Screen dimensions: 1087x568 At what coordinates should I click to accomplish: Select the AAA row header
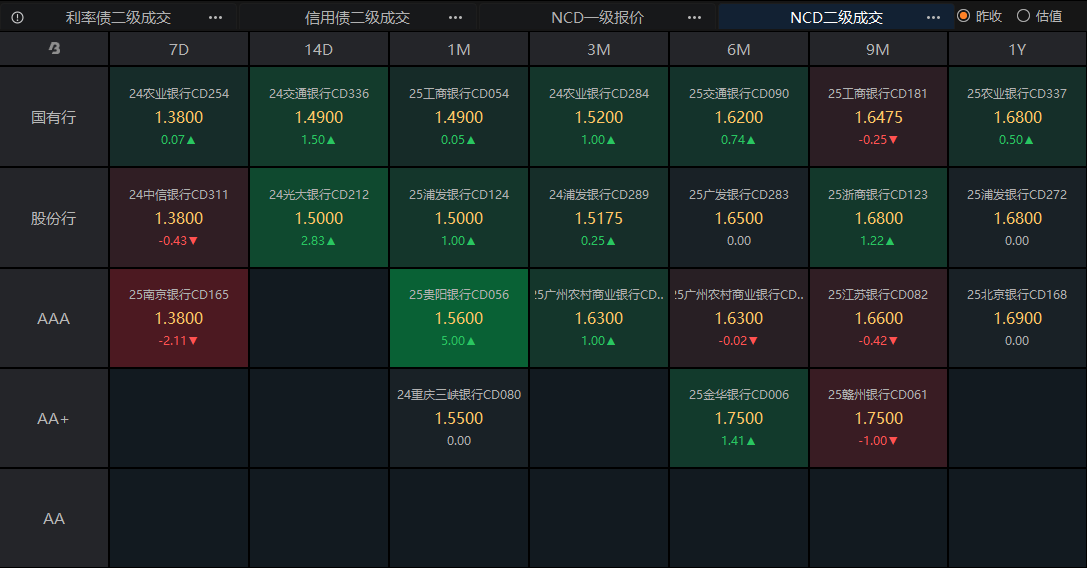(54, 318)
